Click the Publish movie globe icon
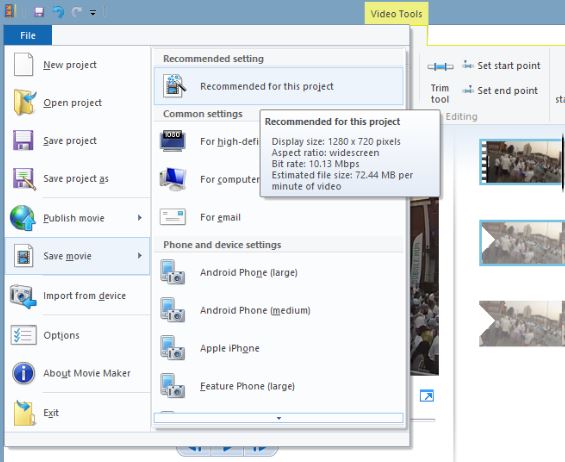Screen dimensions: 565x462 coord(23,218)
